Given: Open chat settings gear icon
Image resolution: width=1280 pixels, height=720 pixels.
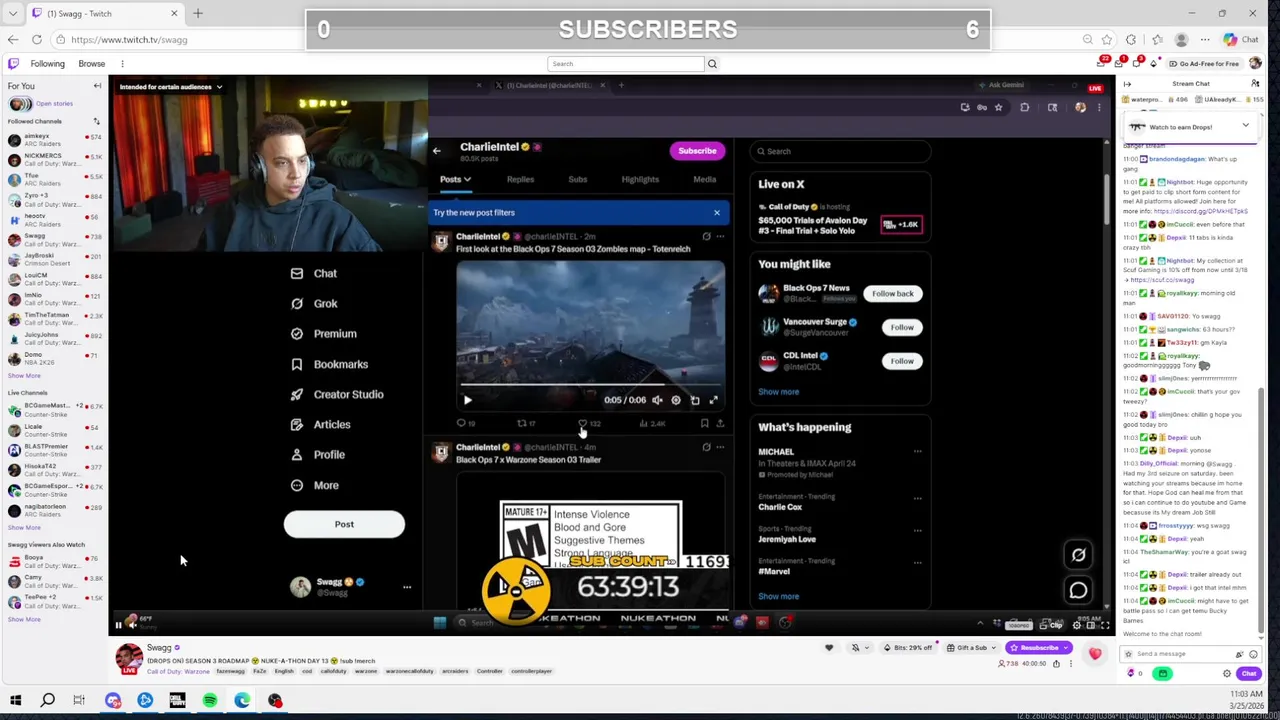Looking at the screenshot, I should 1227,674.
